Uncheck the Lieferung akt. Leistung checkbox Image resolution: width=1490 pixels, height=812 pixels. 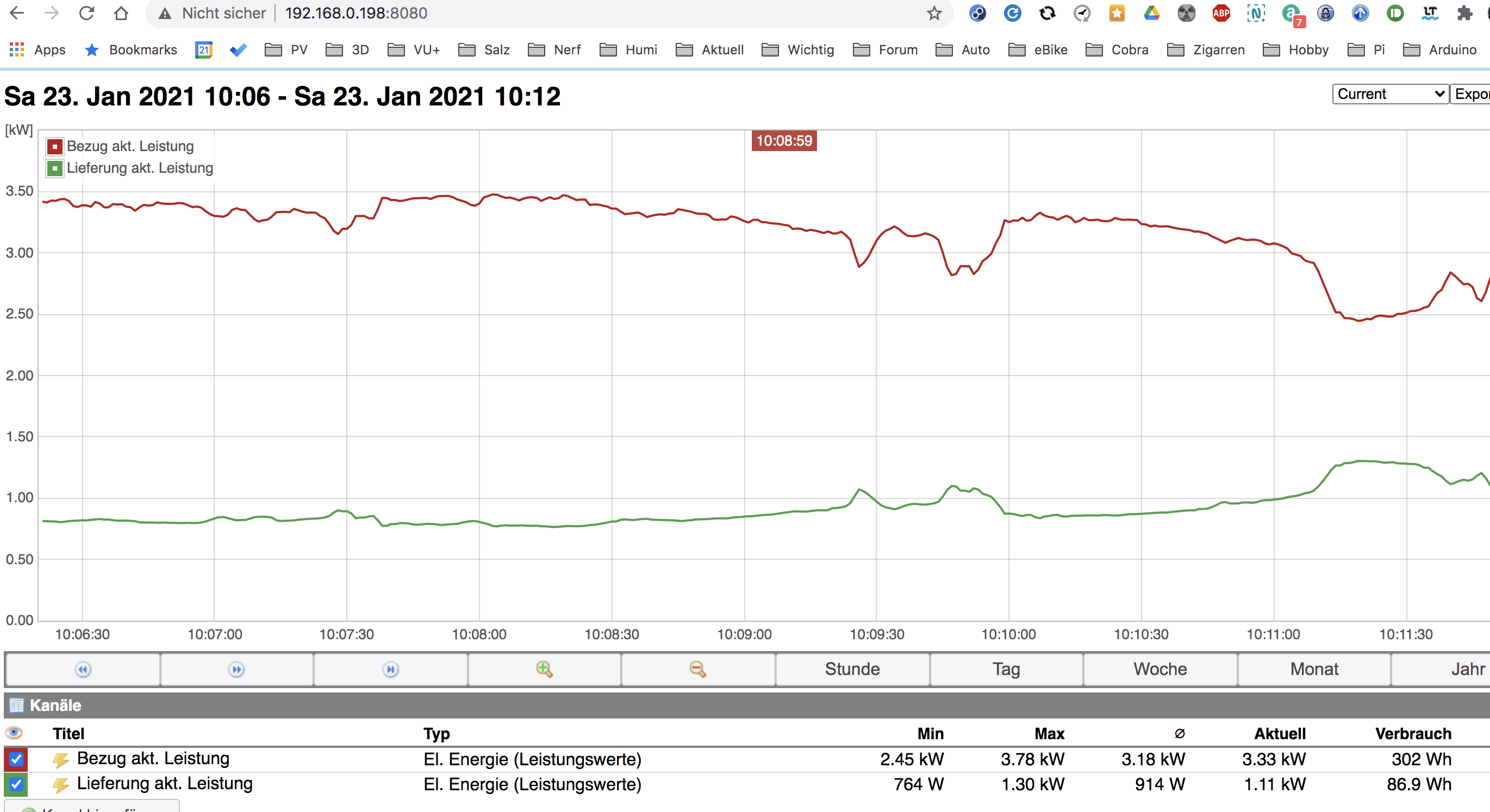(16, 784)
